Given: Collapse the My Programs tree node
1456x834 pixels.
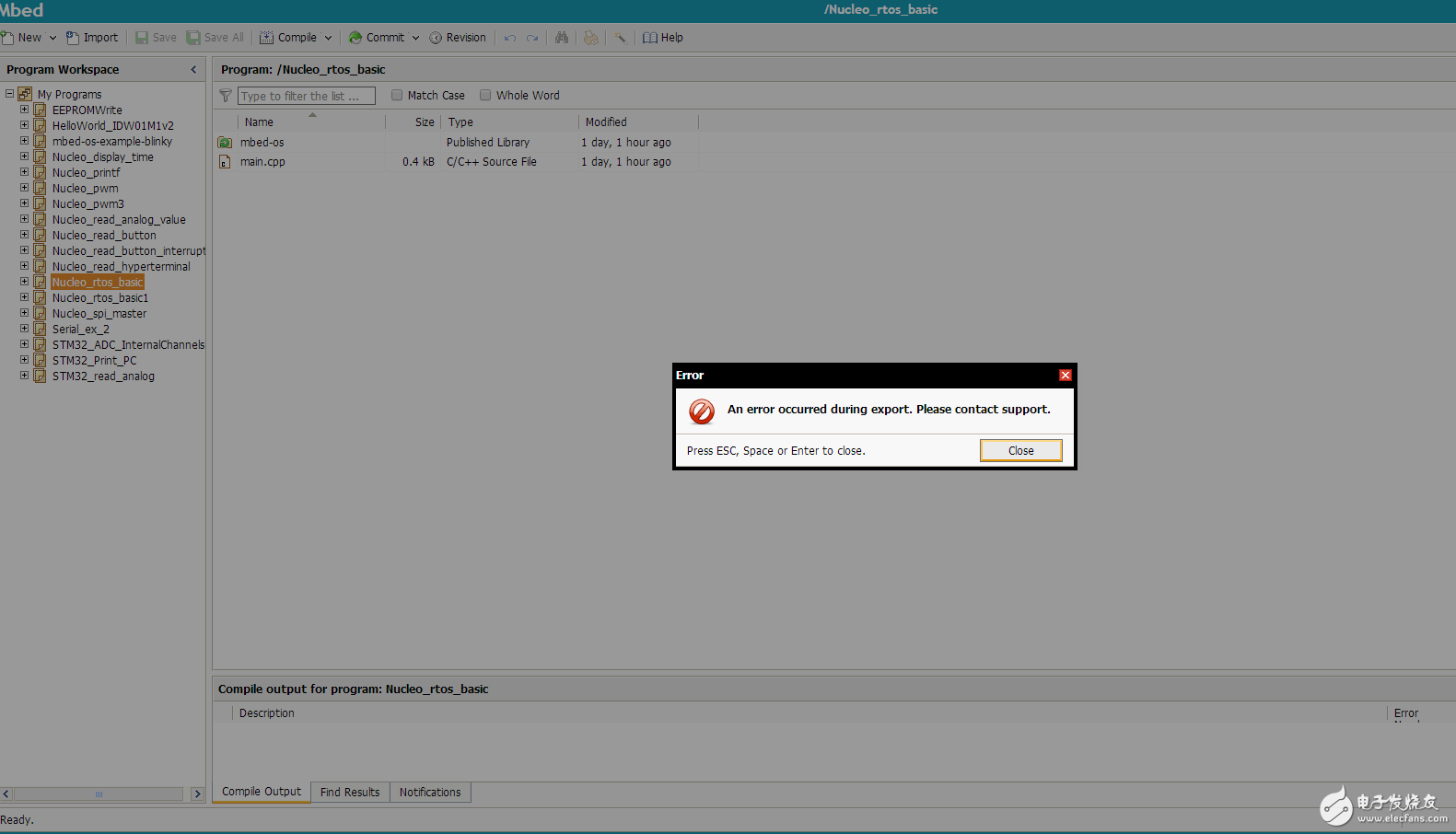Looking at the screenshot, I should click(9, 94).
